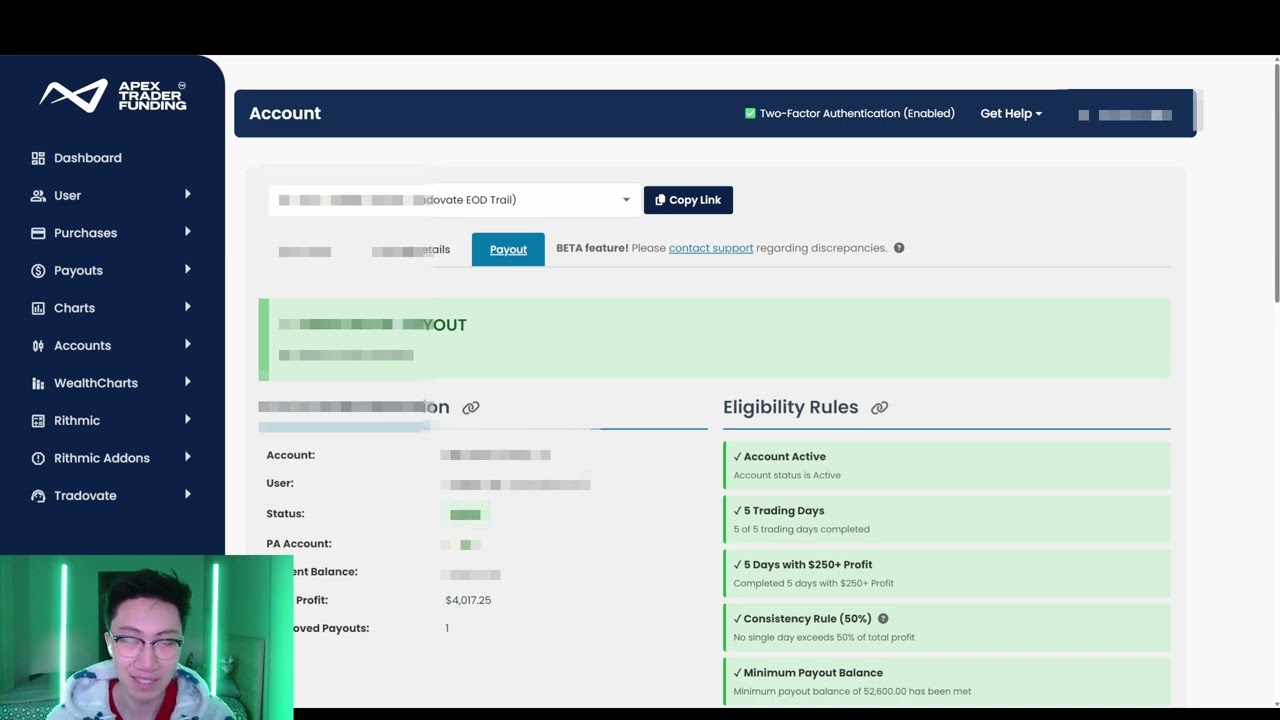
Task: Click the 5 Days with $250+ Profit row
Action: click(946, 573)
